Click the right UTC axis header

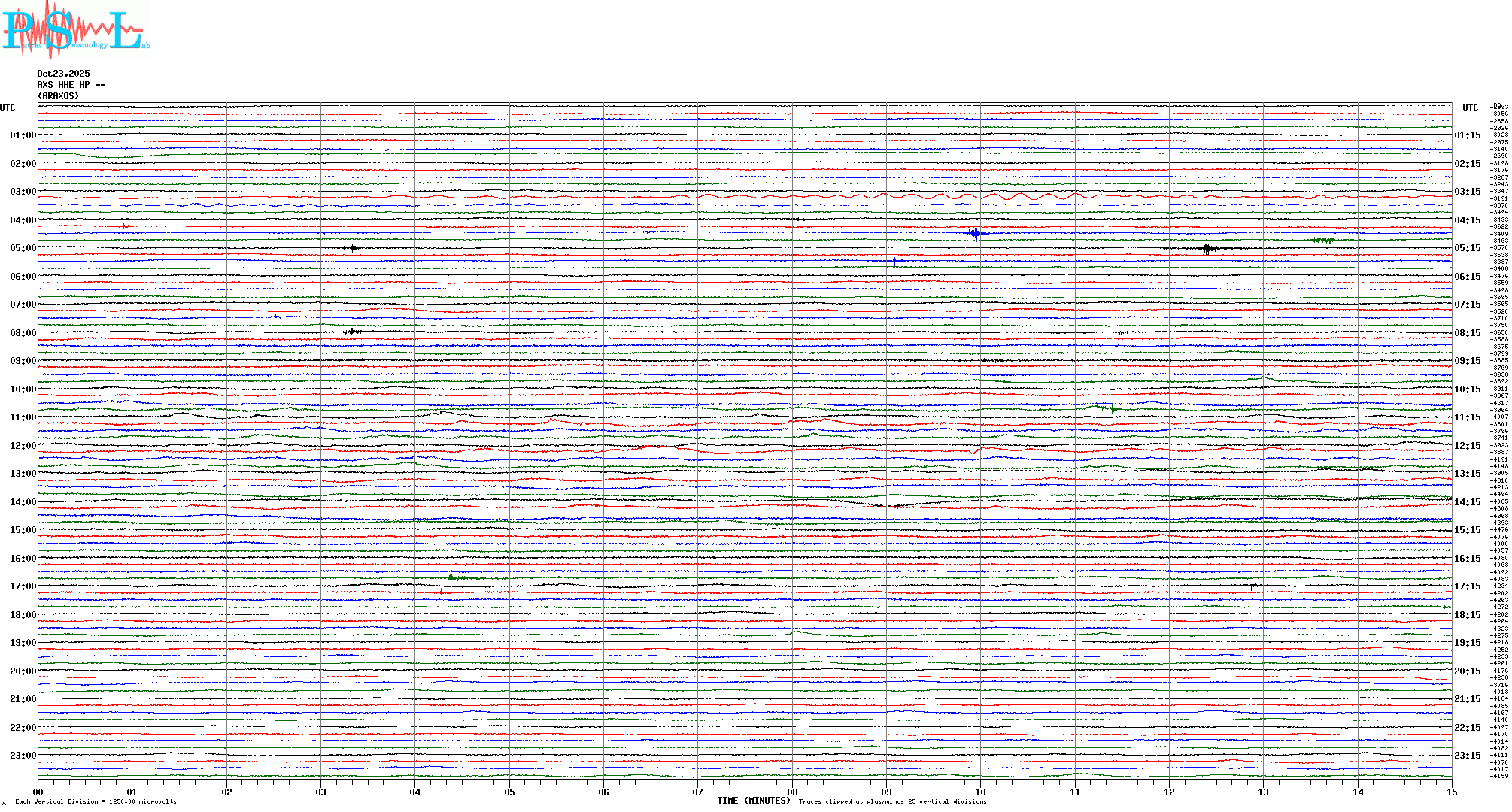tap(1470, 108)
